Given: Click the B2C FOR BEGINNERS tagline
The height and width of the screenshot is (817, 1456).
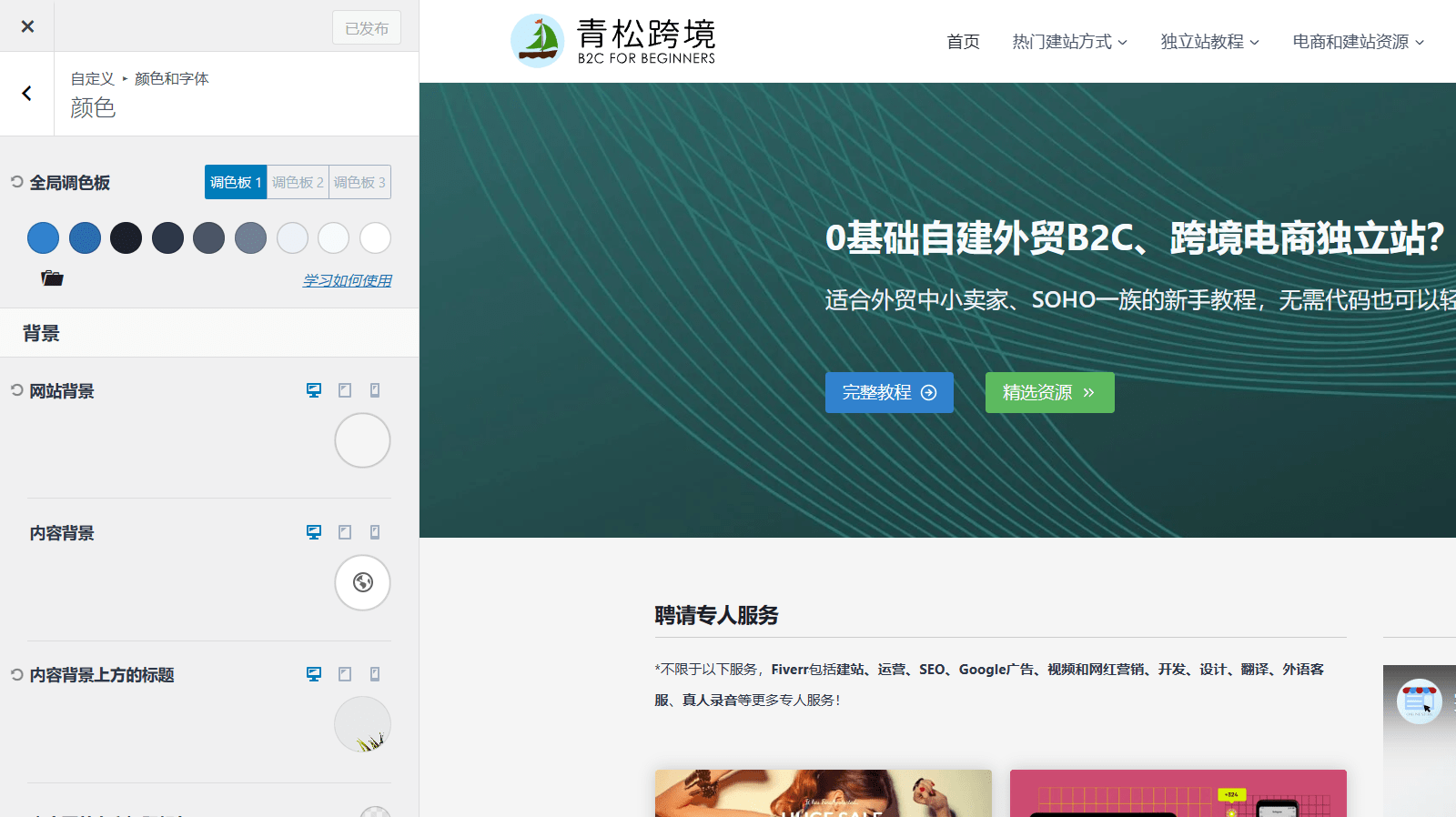Looking at the screenshot, I should click(646, 58).
